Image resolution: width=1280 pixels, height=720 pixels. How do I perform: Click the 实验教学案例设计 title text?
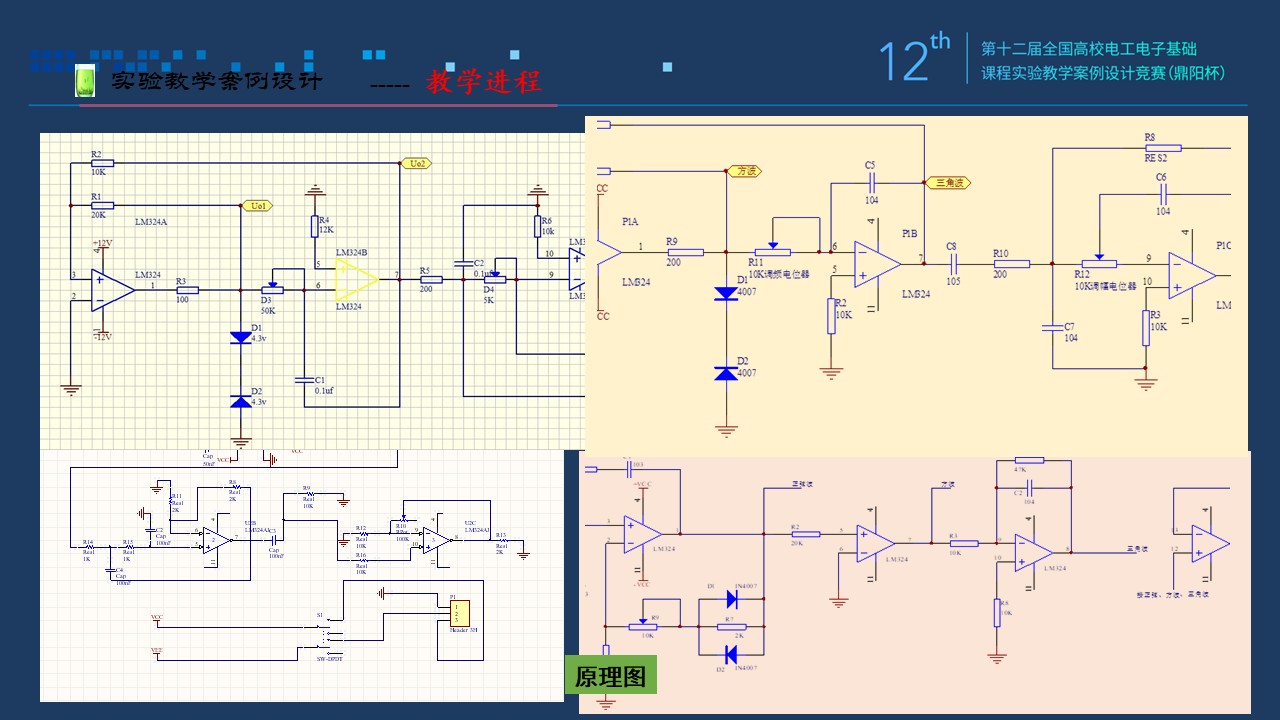click(x=216, y=81)
